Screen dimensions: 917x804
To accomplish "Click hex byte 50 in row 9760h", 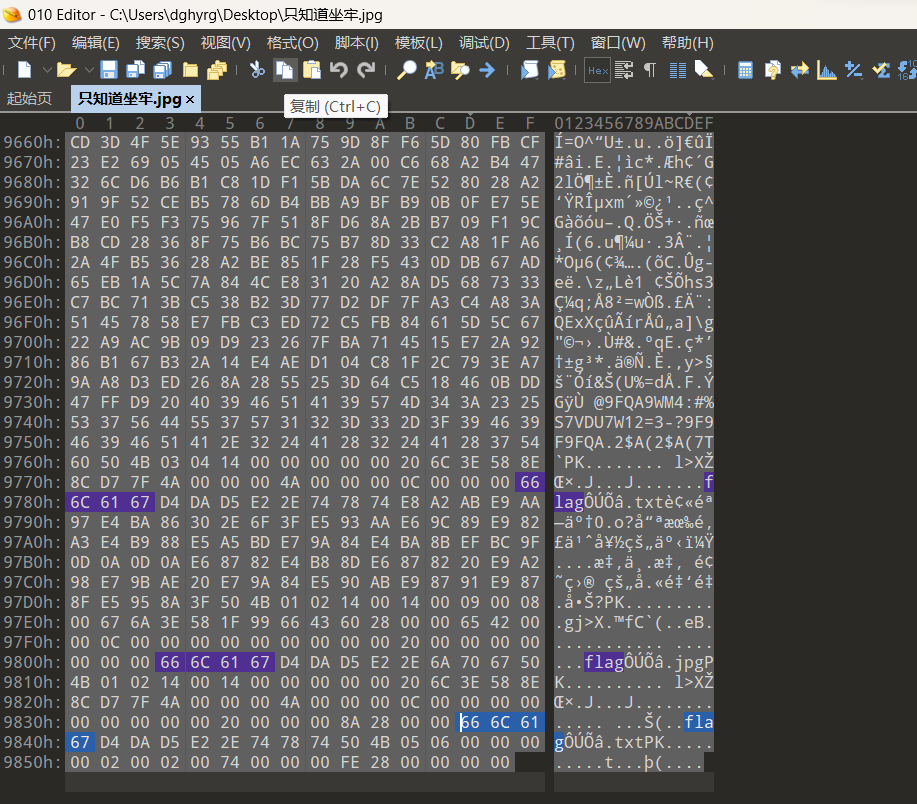I will pyautogui.click(x=109, y=462).
